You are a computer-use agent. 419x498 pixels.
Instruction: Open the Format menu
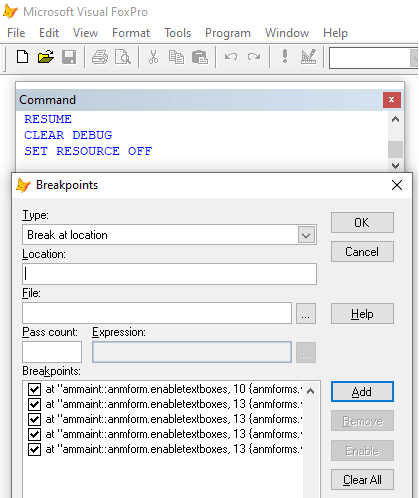coord(131,33)
